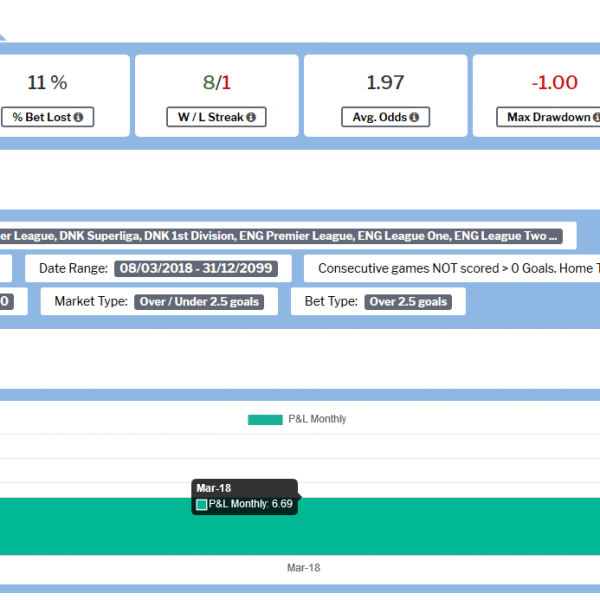
Task: Select the 11 % bet lost value
Action: [47, 82]
